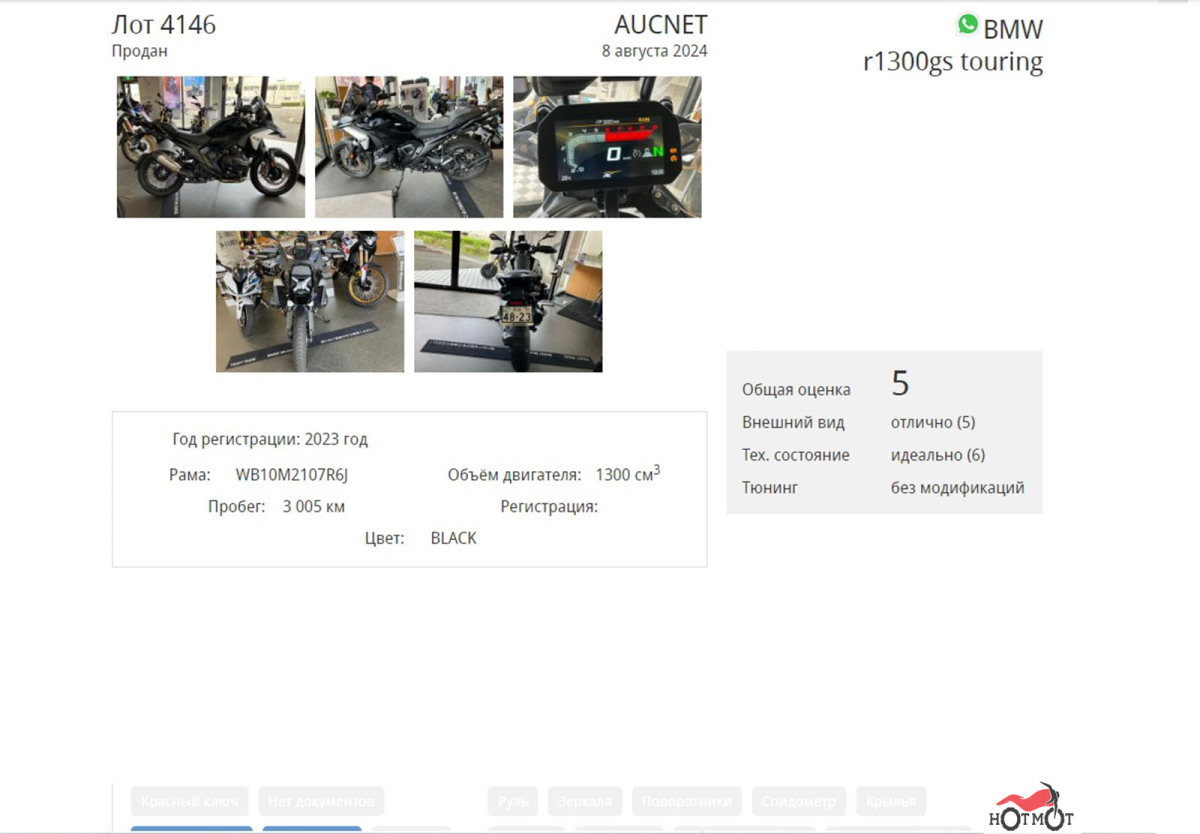Image resolution: width=1200 pixels, height=834 pixels.
Task: Click the 'Красный ключ' tag
Action: [x=190, y=801]
